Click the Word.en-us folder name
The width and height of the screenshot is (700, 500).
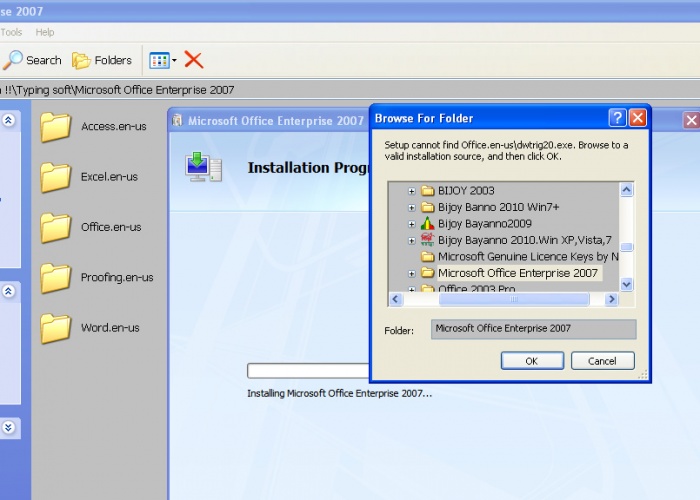coord(110,328)
